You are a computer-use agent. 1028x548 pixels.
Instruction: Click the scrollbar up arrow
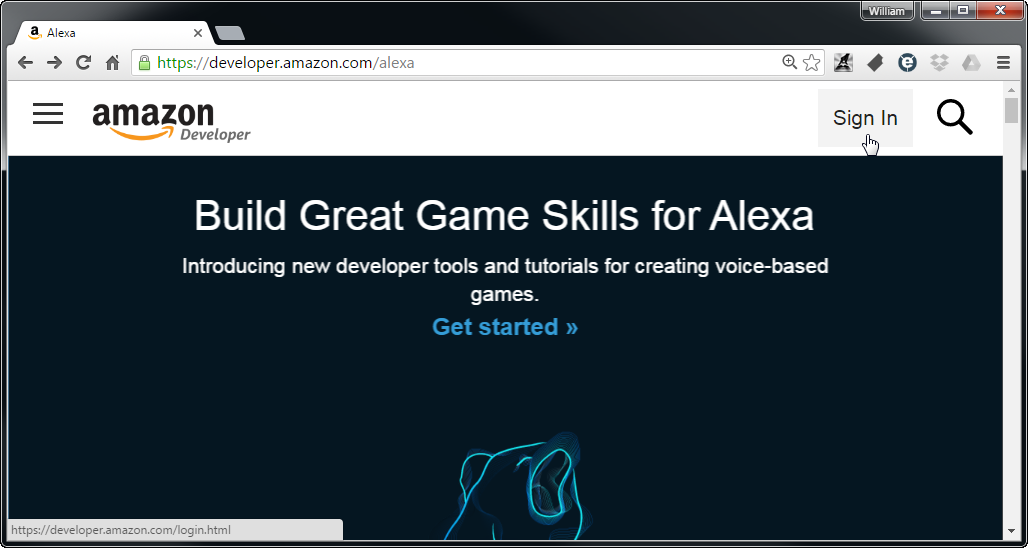1011,89
